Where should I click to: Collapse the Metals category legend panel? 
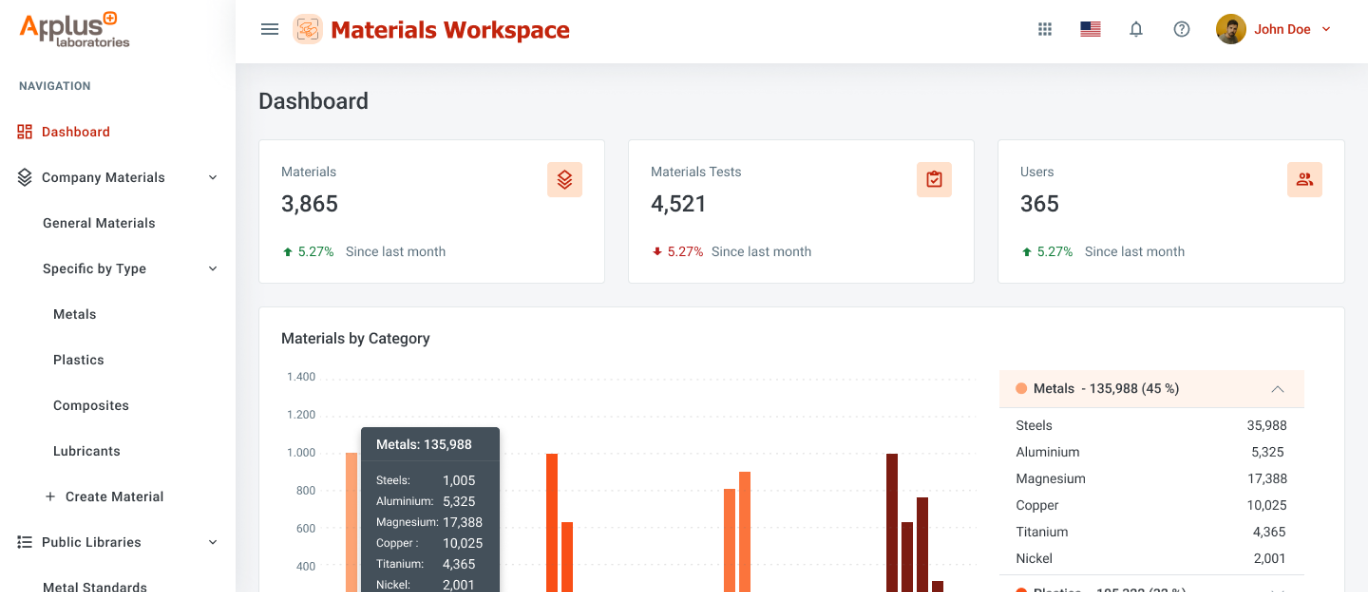pyautogui.click(x=1277, y=389)
